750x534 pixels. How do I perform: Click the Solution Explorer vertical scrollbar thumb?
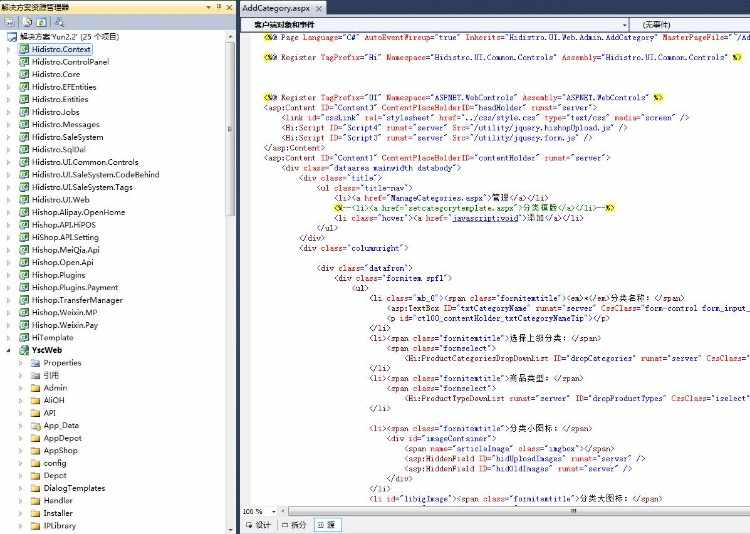click(x=230, y=128)
